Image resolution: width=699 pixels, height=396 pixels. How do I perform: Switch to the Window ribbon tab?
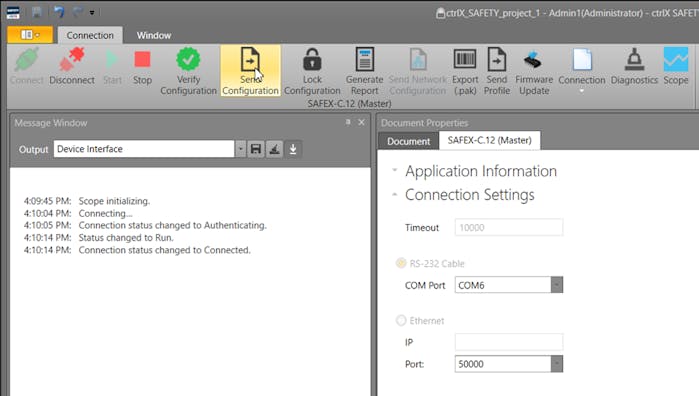coord(154,35)
